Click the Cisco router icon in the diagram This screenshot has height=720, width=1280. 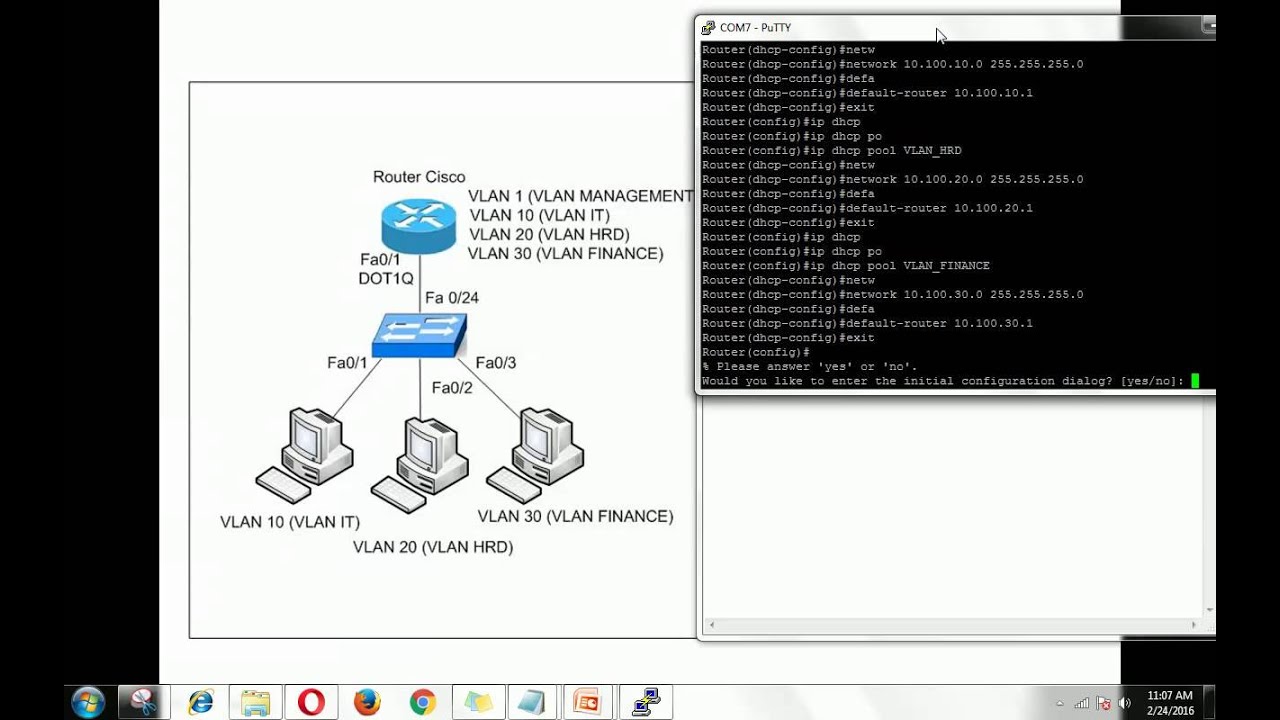point(418,226)
